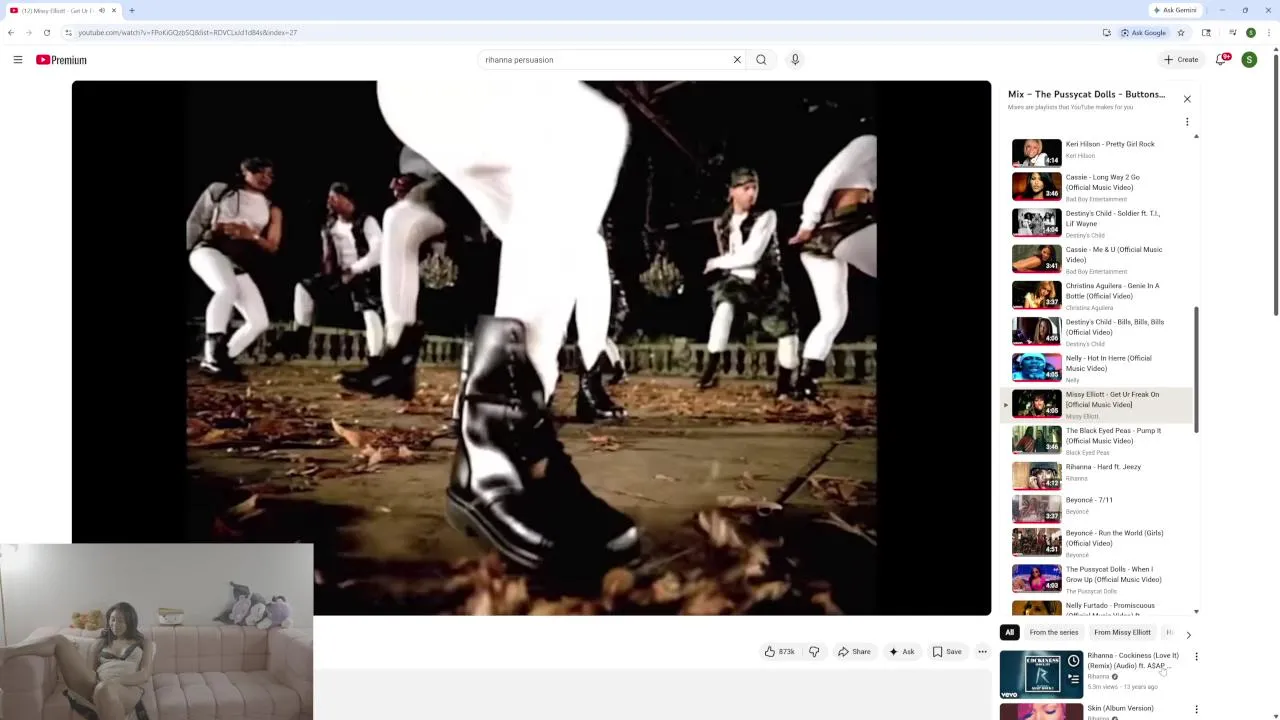Reload the browser page
Viewport: 1280px width, 720px height.
point(46,32)
